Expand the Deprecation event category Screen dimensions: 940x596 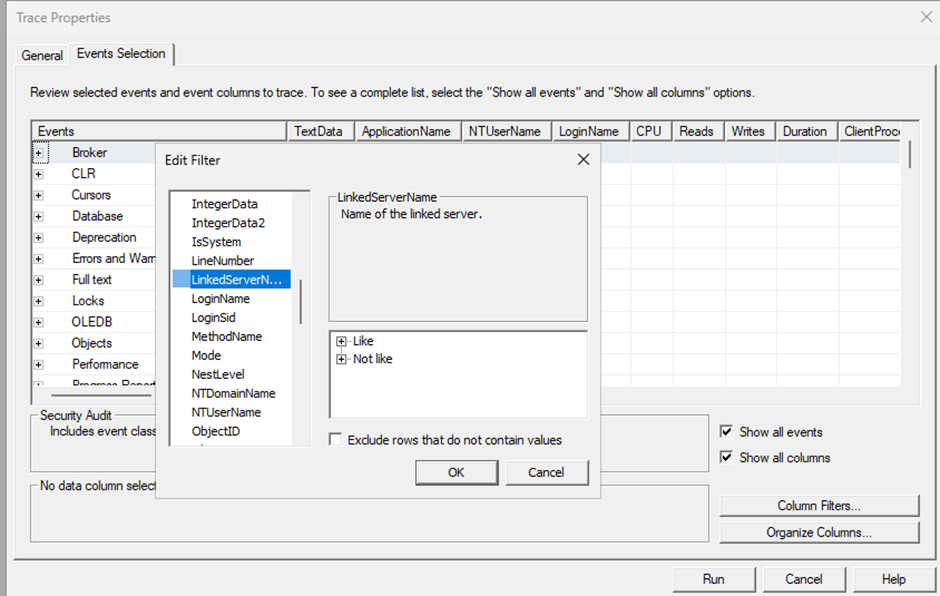(x=38, y=237)
